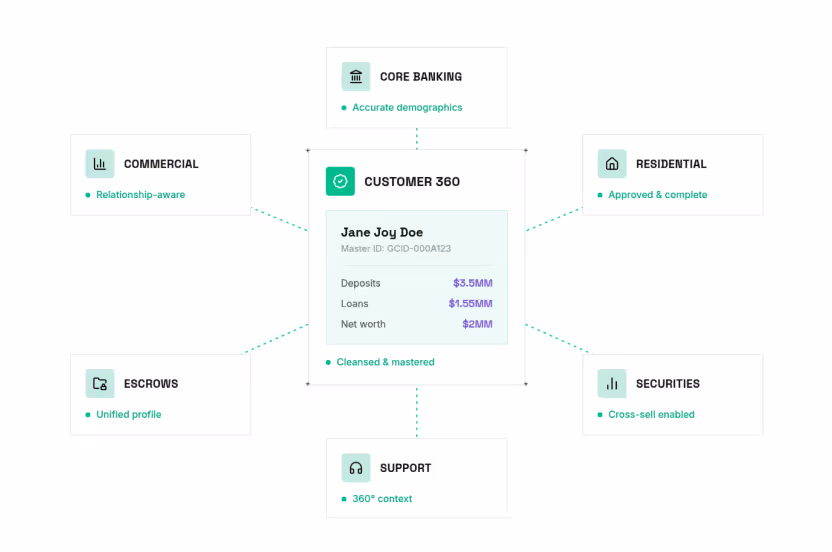
Task: Click the Securities bar chart icon
Action: pyautogui.click(x=612, y=383)
